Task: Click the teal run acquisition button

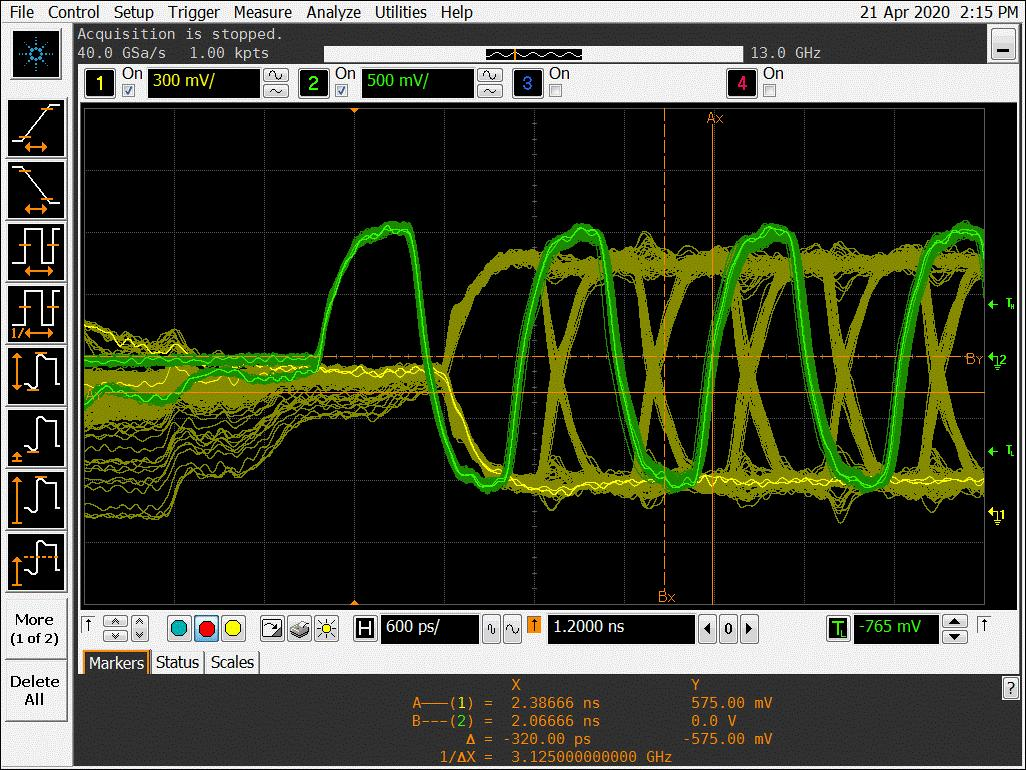Action: coord(179,629)
